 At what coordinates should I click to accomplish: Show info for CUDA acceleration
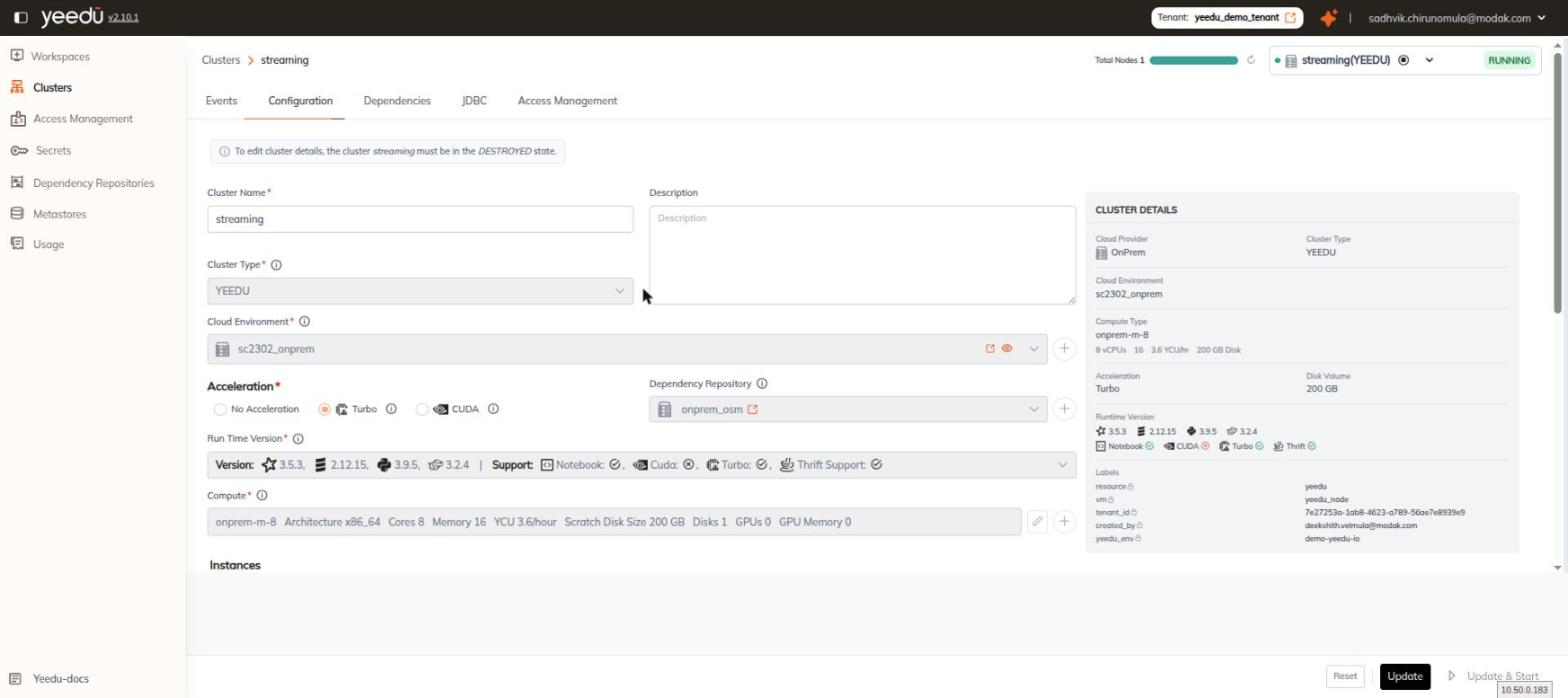point(493,409)
